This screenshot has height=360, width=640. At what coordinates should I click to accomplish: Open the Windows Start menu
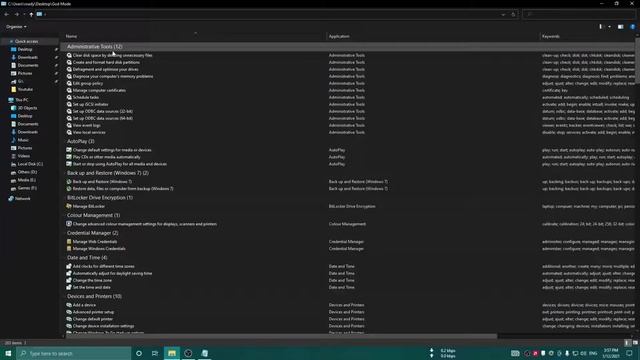(x=8, y=353)
